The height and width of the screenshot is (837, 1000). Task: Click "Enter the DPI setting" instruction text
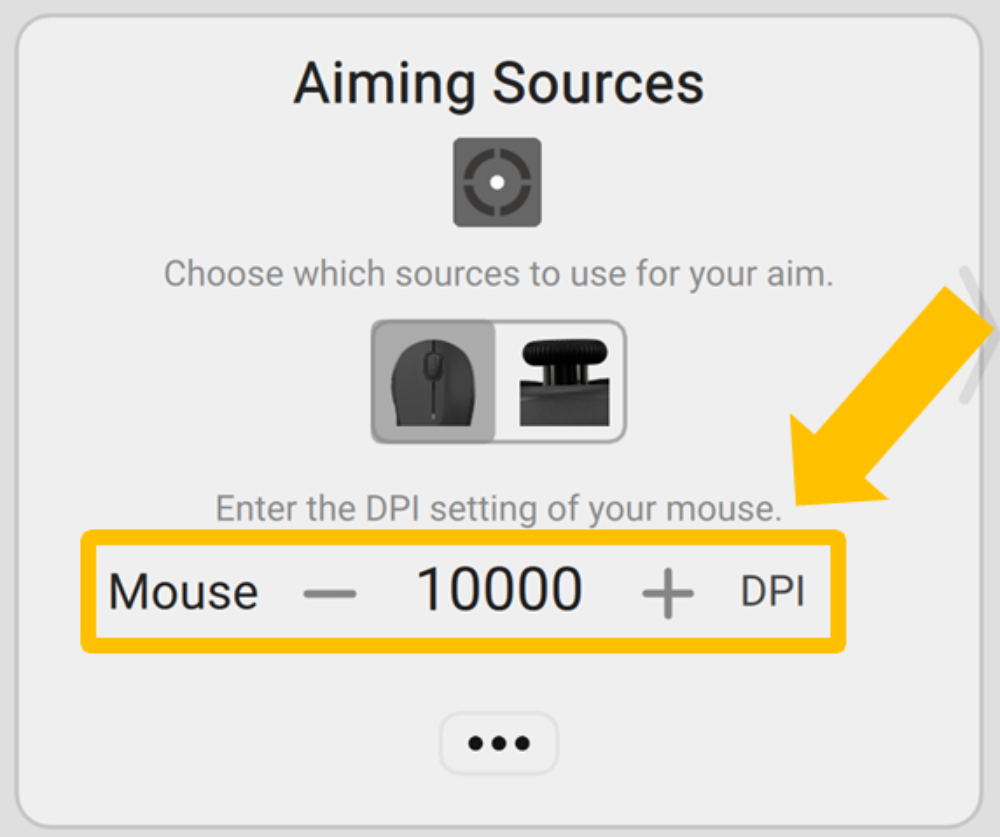click(498, 509)
